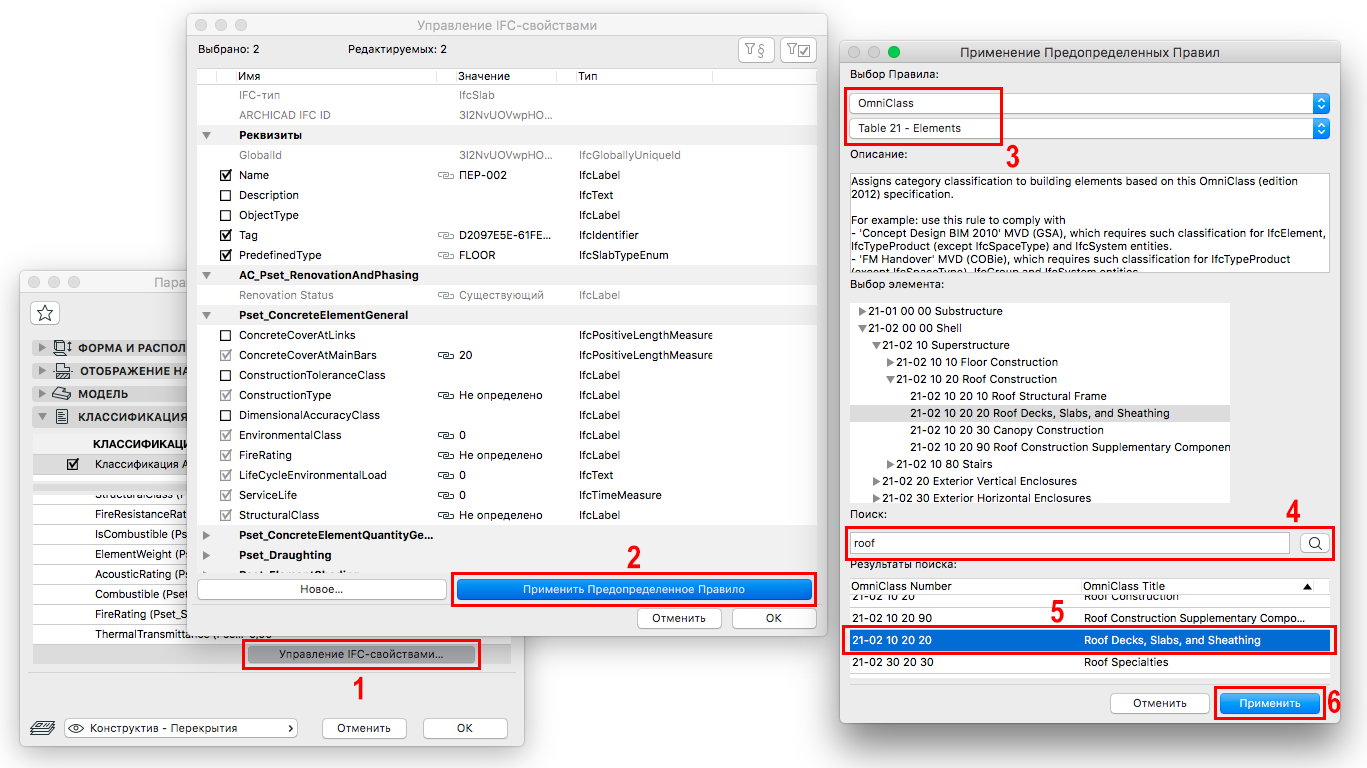This screenshot has width=1367, height=768.
Task: Enable the ConcreteCoverAtLinks checkbox
Action: 225,335
